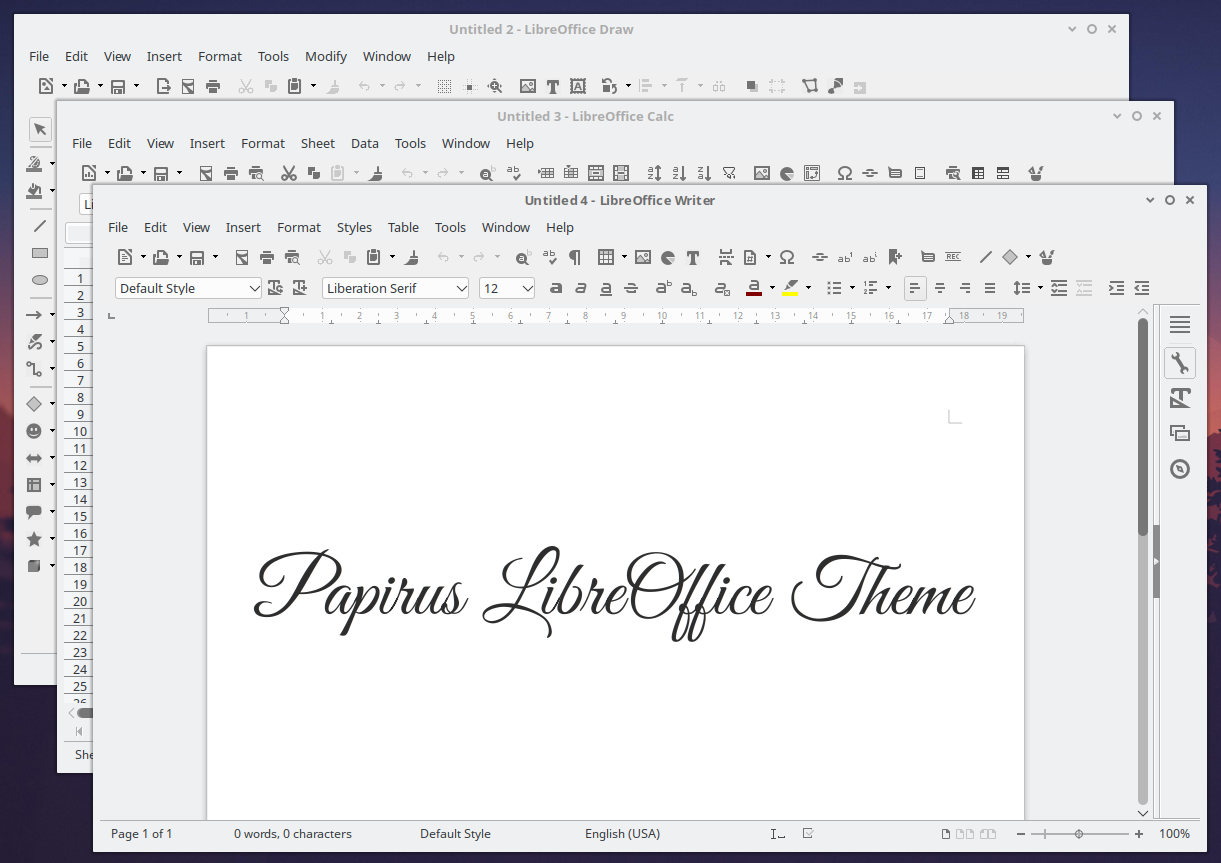Open the Sheet menu in Calc
This screenshot has height=863, width=1221.
pos(317,143)
